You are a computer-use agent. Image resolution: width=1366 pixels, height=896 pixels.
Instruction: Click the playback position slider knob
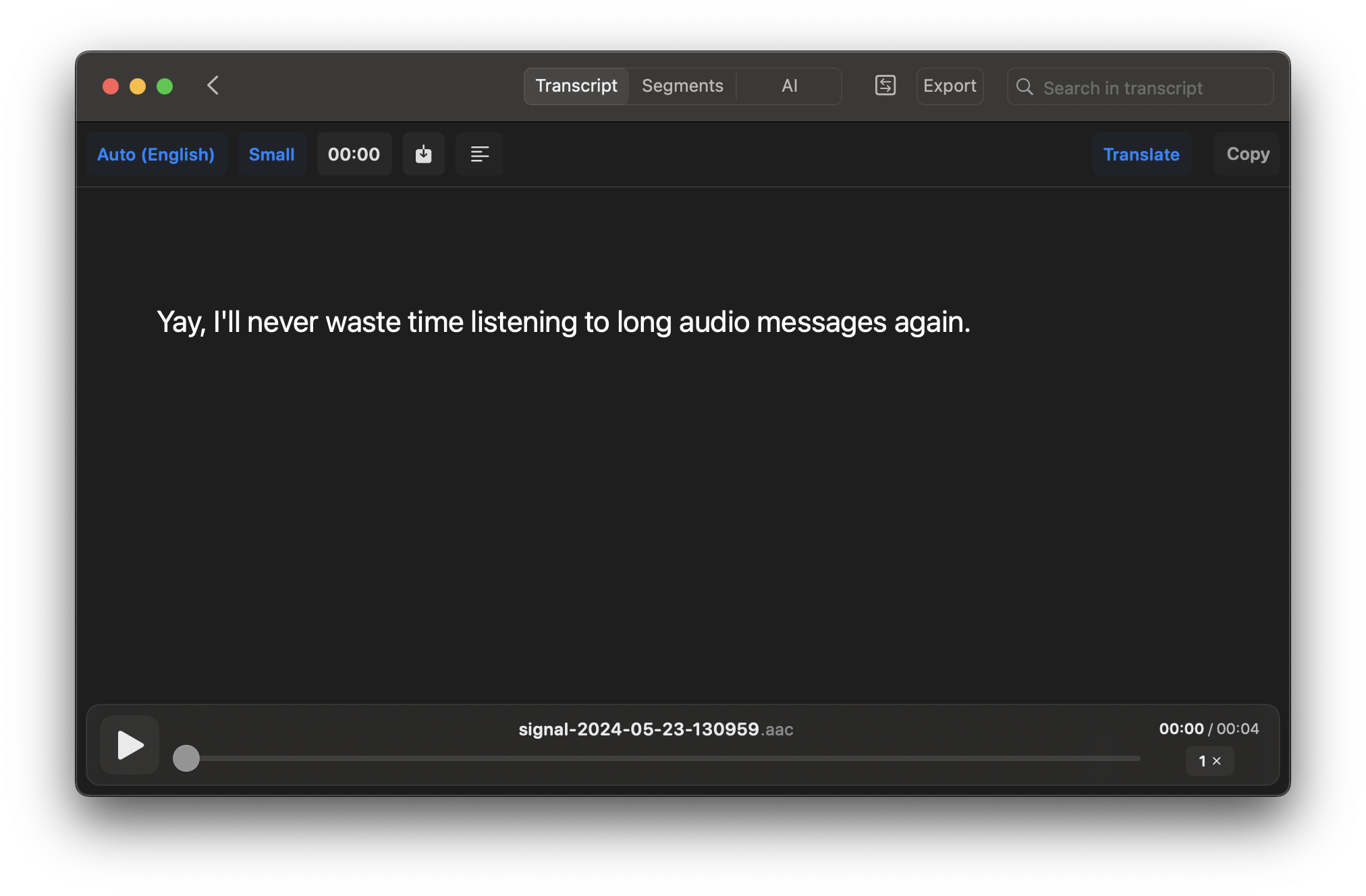point(186,758)
